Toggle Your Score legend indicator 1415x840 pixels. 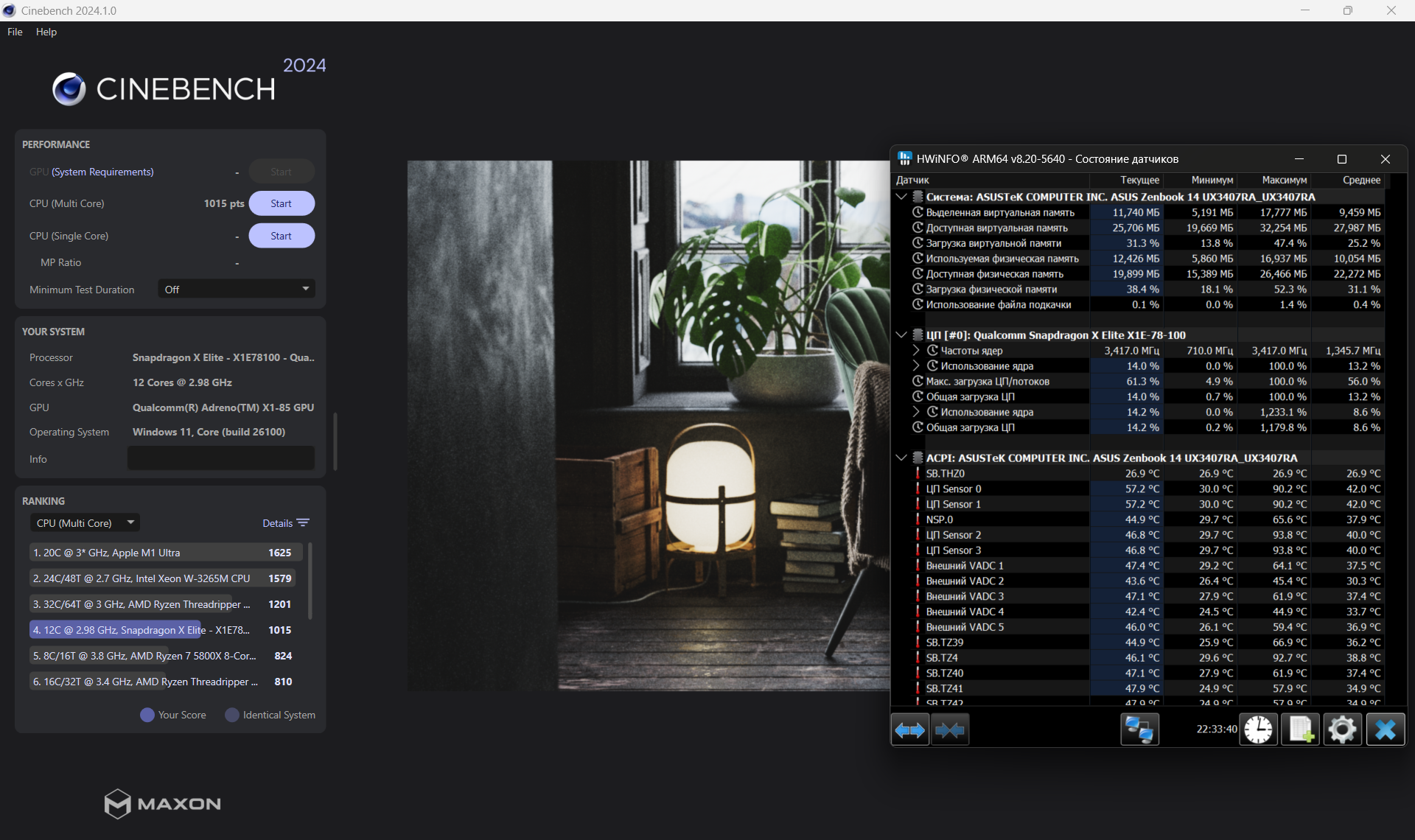[x=147, y=715]
